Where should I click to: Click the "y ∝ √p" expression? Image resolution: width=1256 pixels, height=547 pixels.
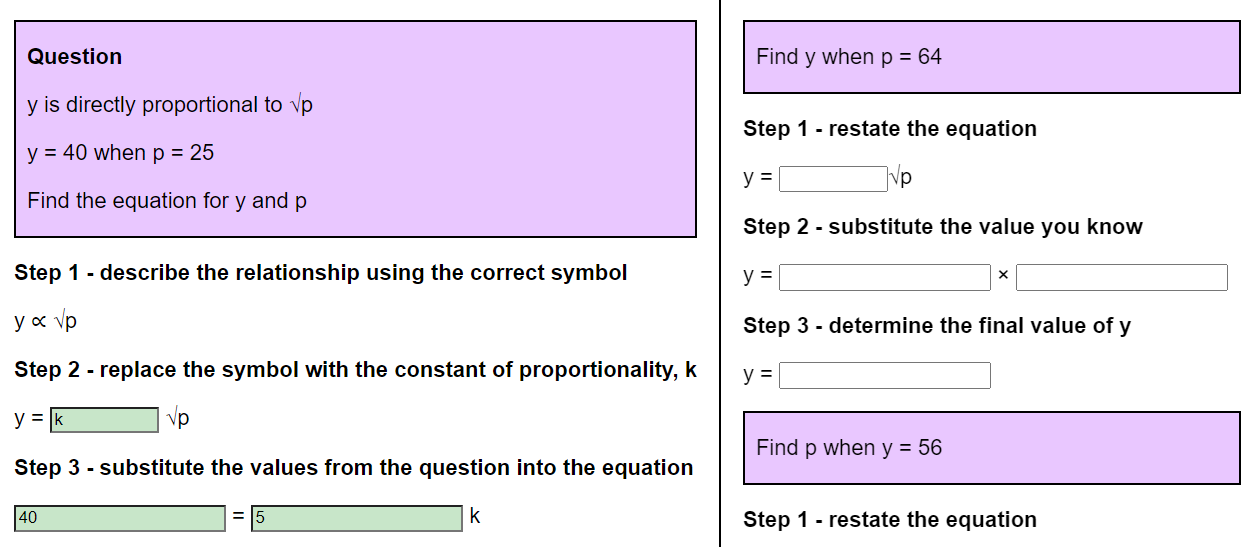46,322
